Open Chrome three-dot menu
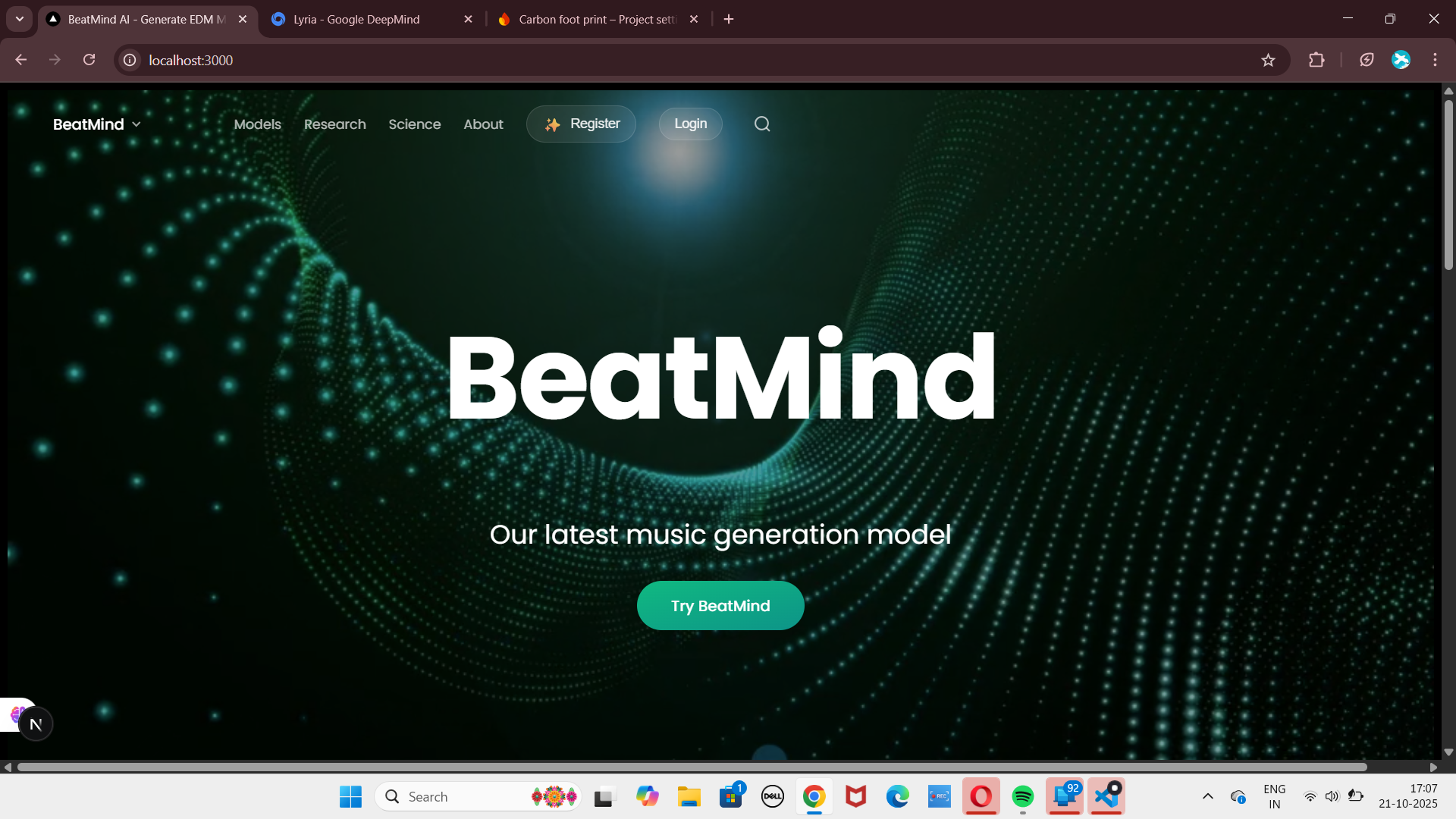Image resolution: width=1456 pixels, height=819 pixels. pyautogui.click(x=1435, y=60)
